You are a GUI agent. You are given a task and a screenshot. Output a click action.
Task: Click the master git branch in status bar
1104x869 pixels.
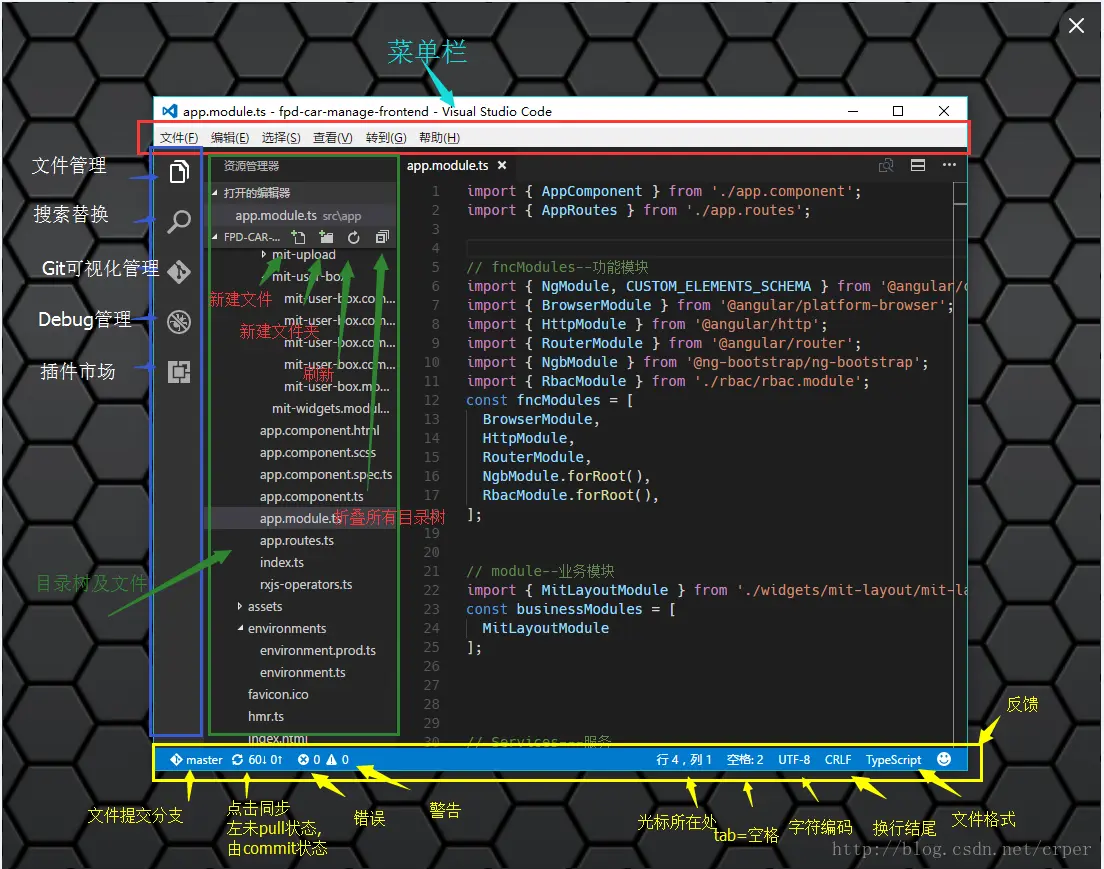(x=196, y=760)
